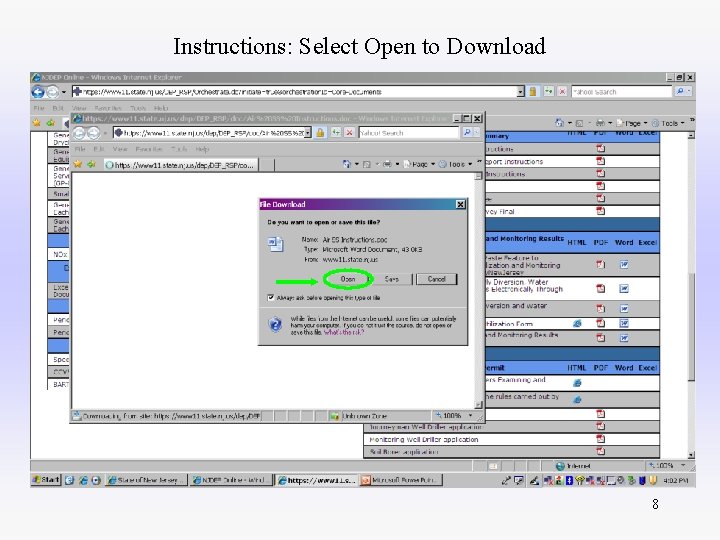Open Page dropdown in NJDEP Online toolbar
The width and height of the screenshot is (720, 540).
click(632, 123)
